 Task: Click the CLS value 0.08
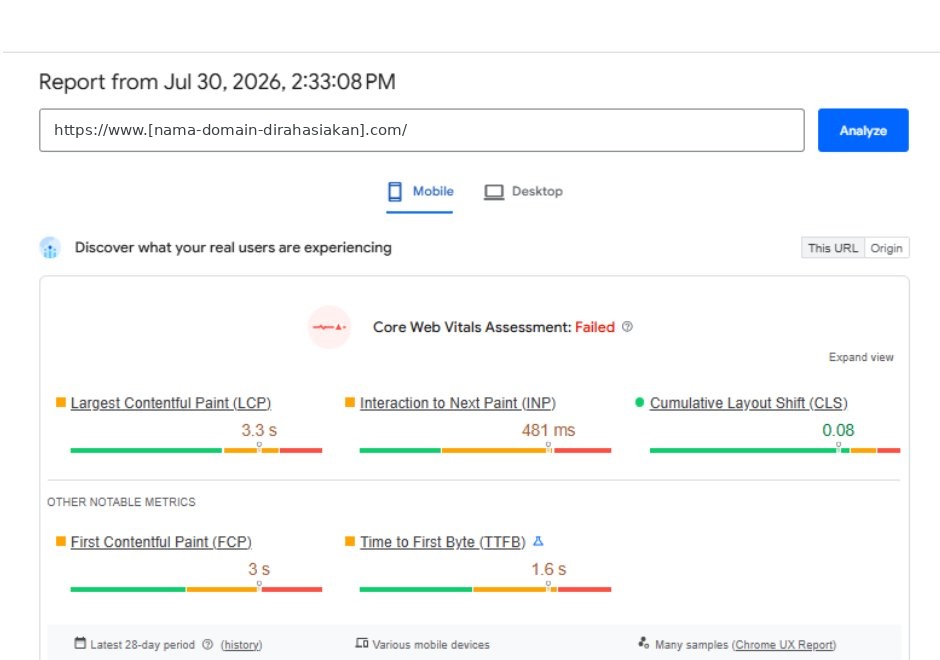click(x=838, y=430)
